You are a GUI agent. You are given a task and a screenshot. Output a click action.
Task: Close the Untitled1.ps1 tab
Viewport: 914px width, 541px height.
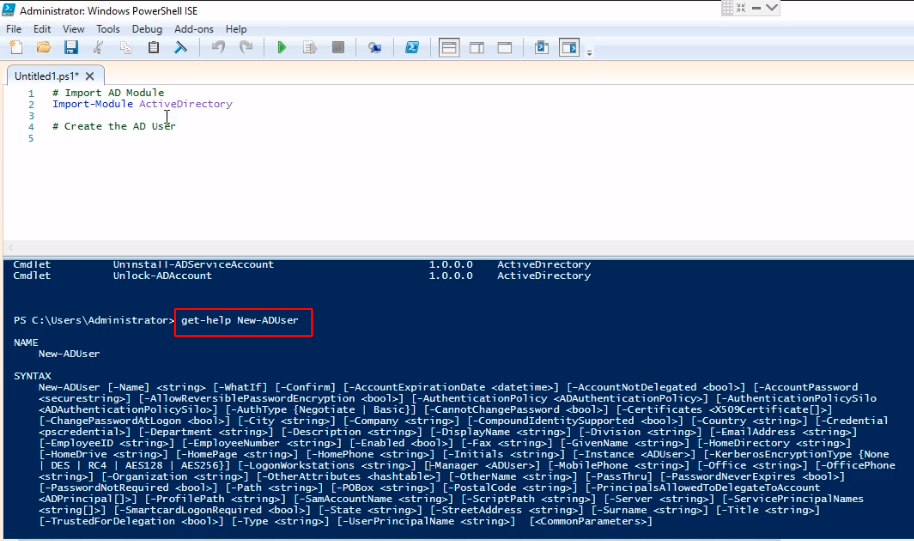point(90,76)
